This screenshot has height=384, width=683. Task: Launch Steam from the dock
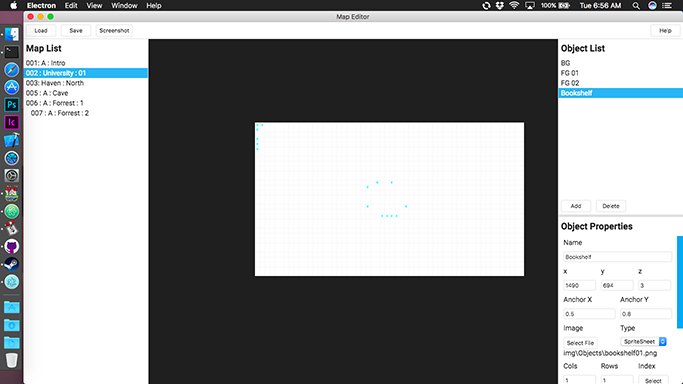click(12, 264)
